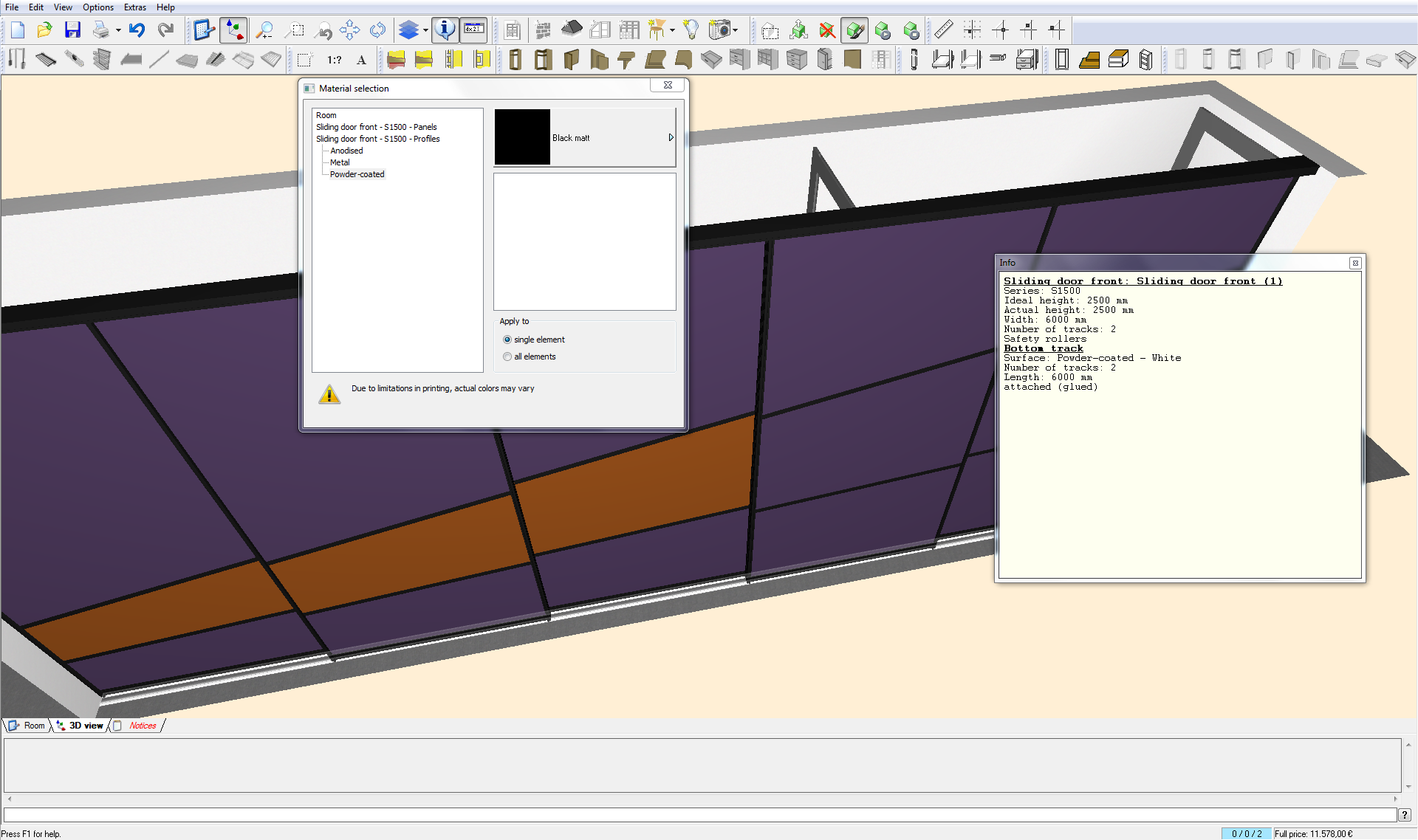The width and height of the screenshot is (1418, 840).
Task: Click the Black matt color swatch
Action: coord(522,137)
